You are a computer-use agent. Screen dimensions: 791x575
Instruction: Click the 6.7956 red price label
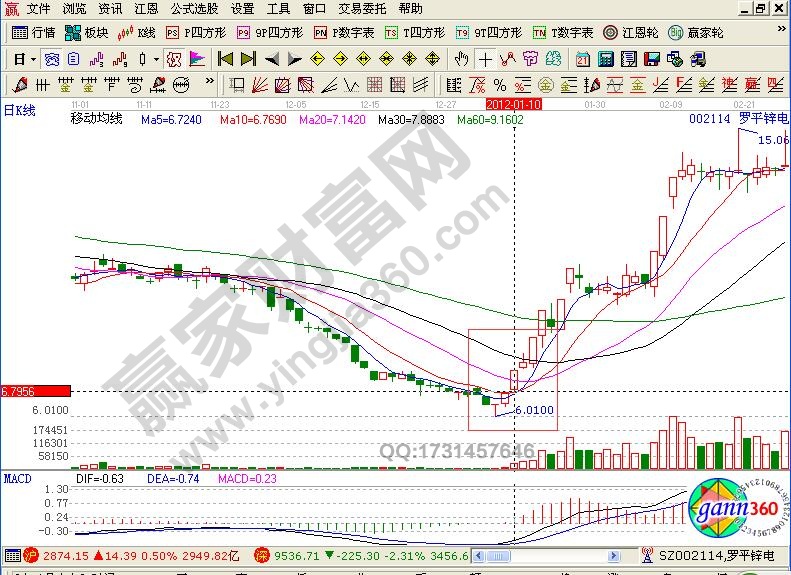point(35,391)
